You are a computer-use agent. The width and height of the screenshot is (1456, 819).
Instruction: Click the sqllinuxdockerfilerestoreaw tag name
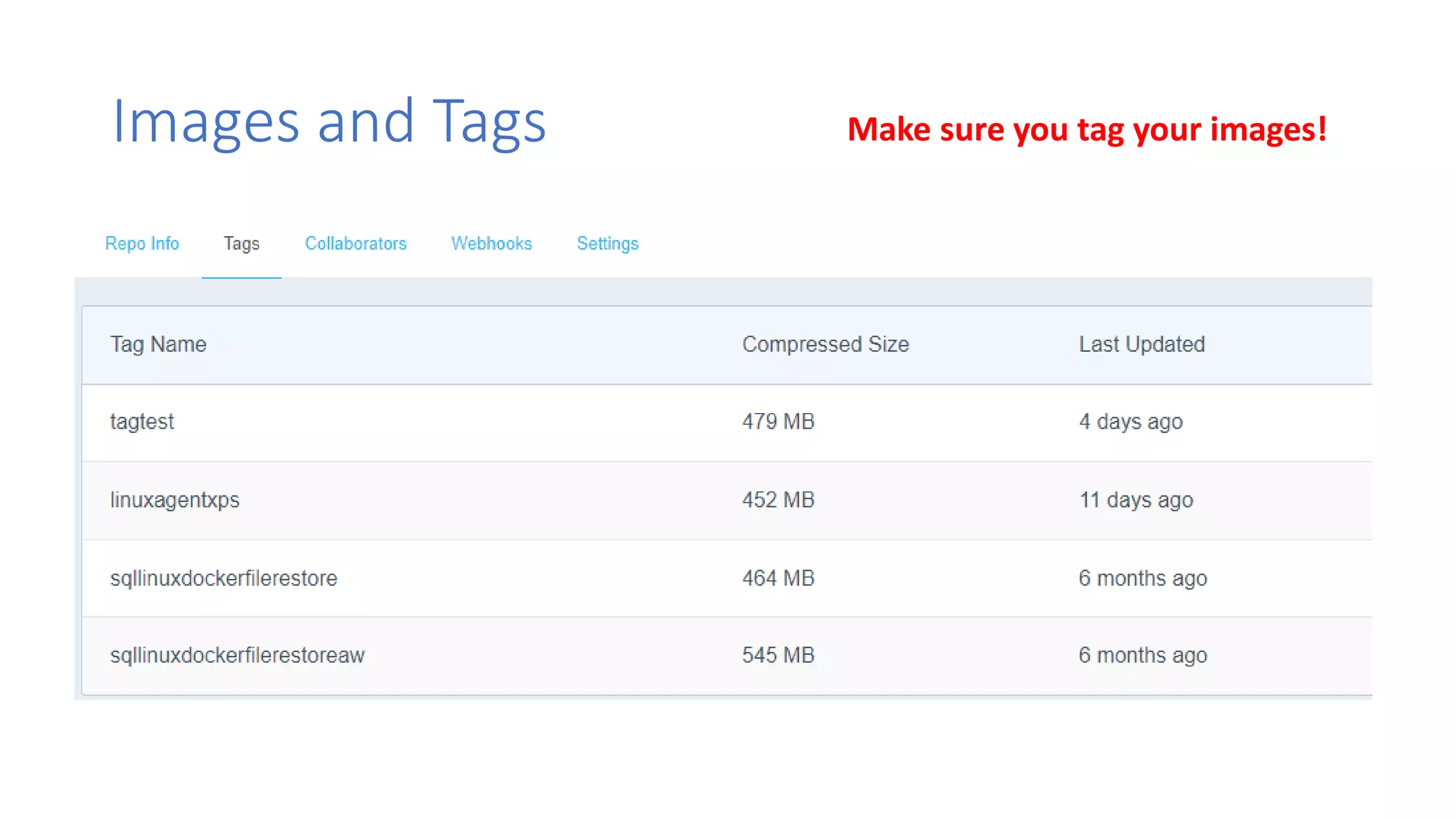coord(237,655)
